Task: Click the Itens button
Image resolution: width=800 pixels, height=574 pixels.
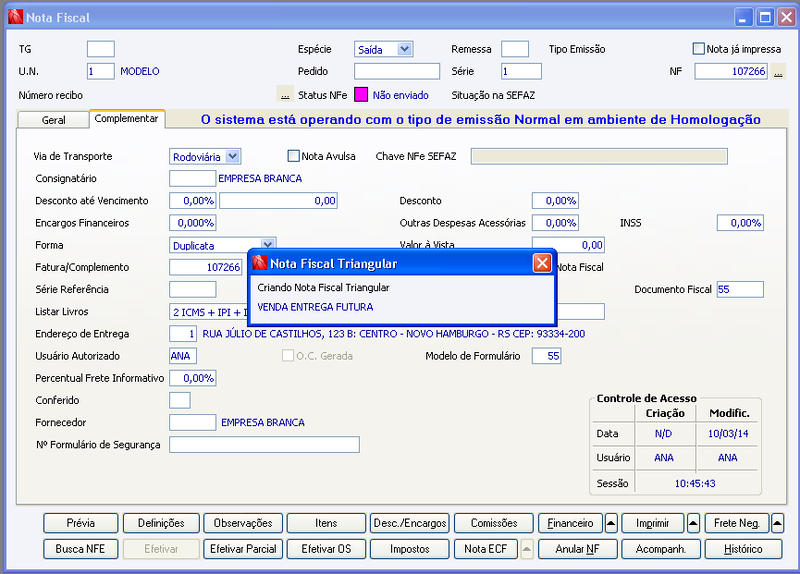Action: coord(326,523)
